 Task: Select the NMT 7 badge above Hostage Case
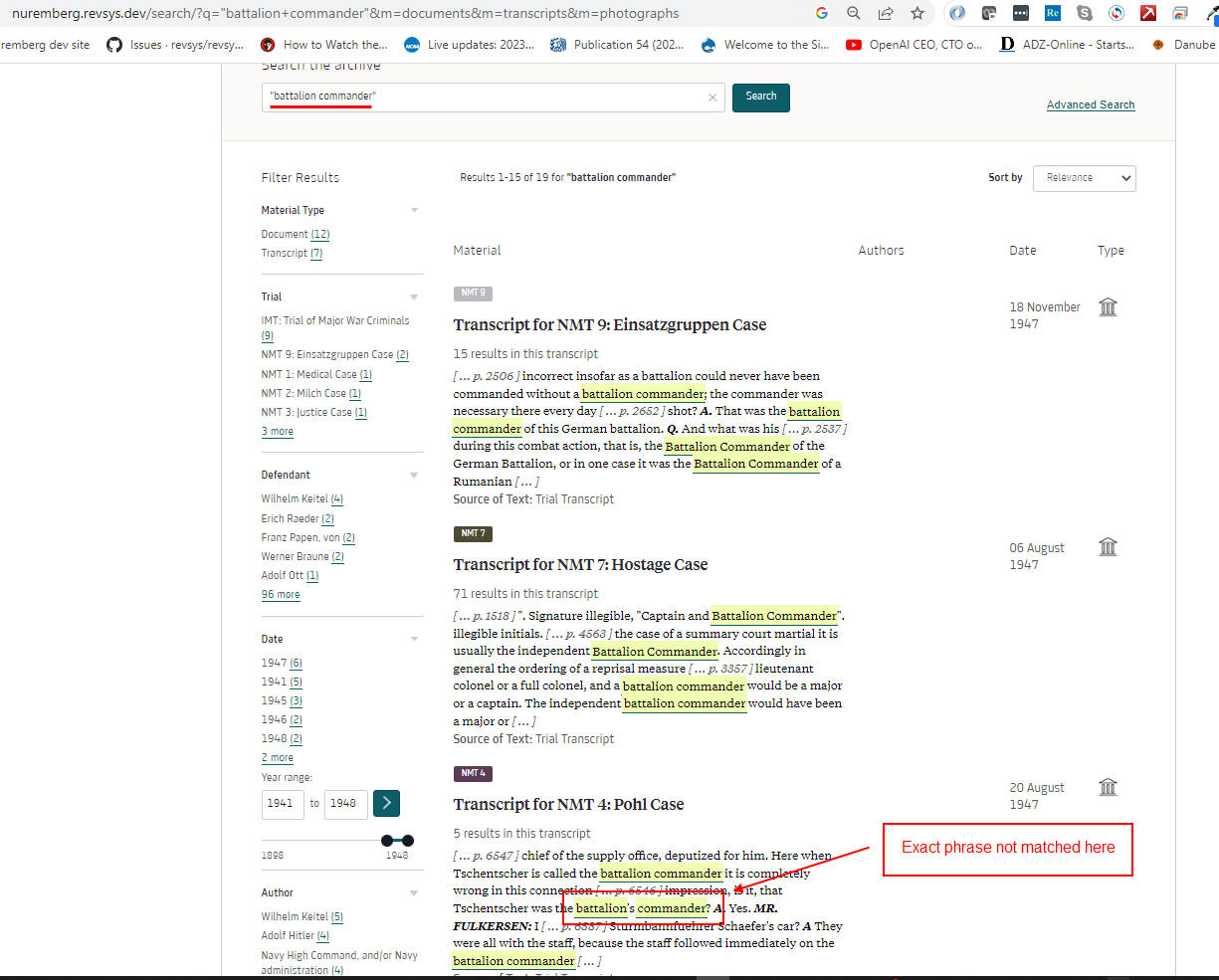coord(472,533)
